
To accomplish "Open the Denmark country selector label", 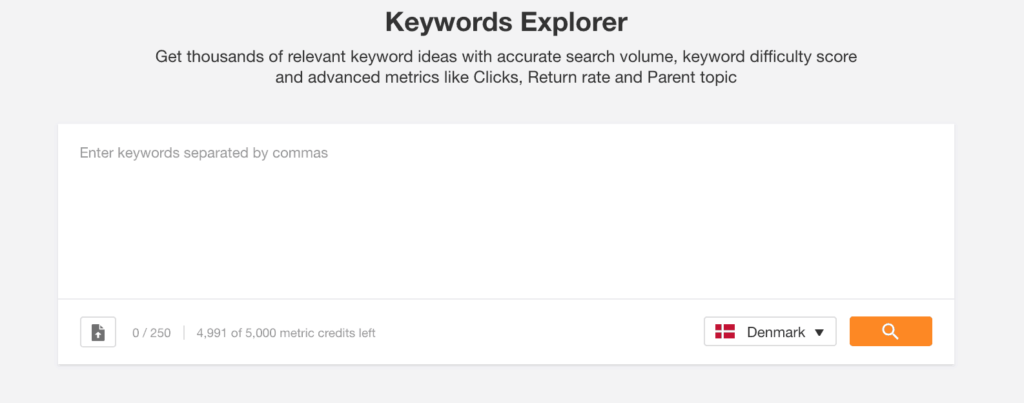I will point(775,333).
